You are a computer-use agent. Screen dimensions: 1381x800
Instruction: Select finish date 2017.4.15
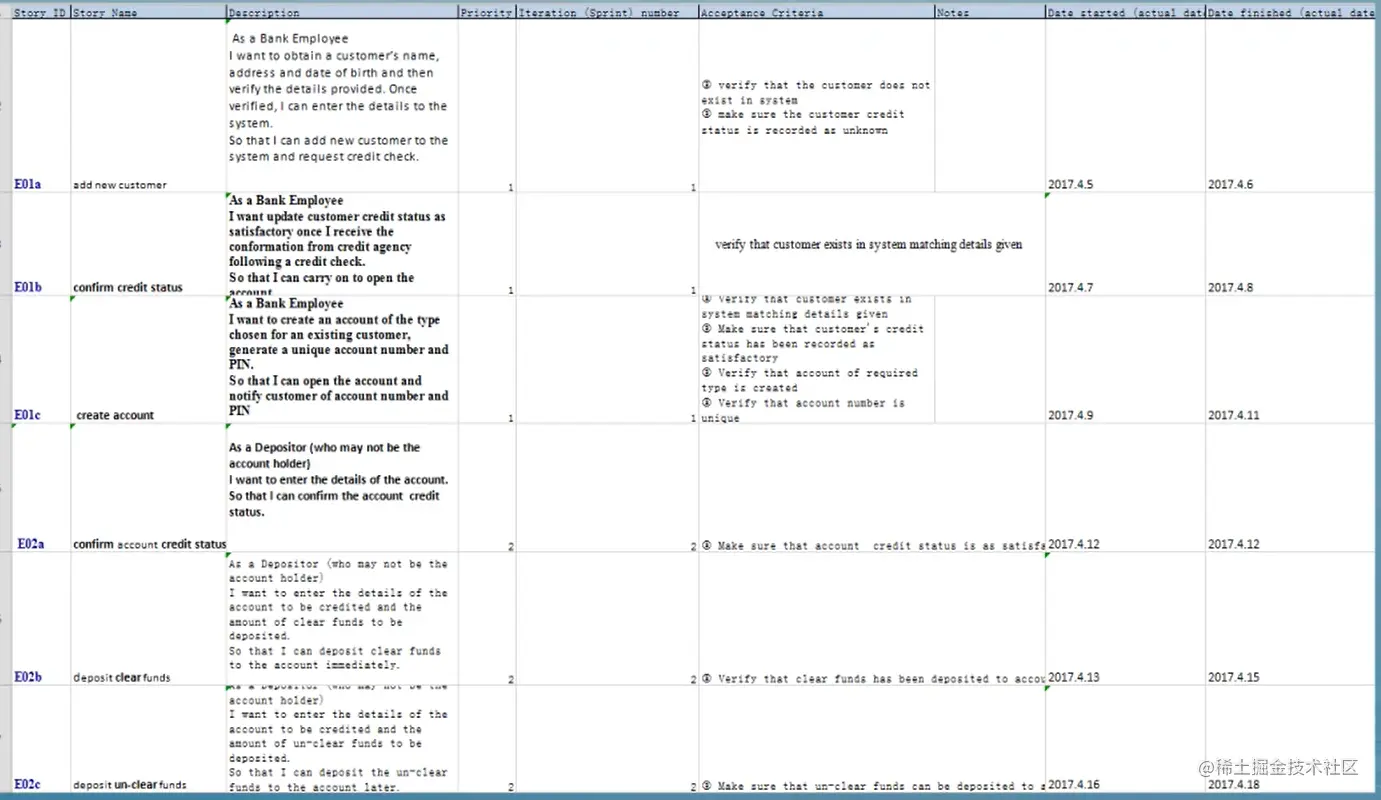(1234, 677)
